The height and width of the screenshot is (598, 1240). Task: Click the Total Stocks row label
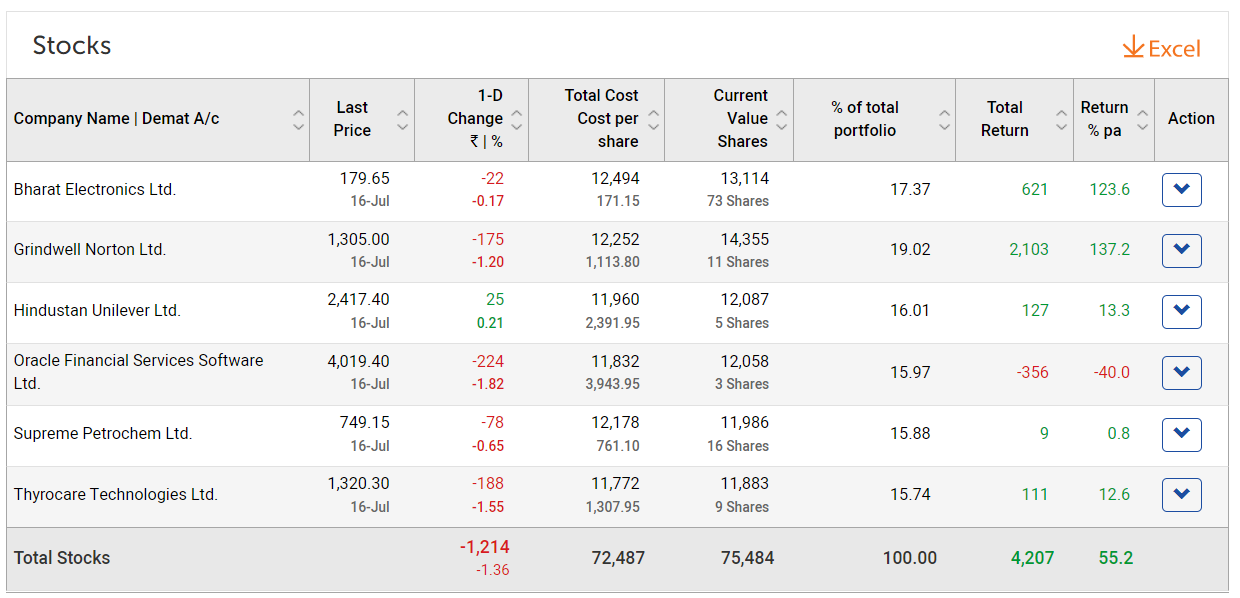62,558
